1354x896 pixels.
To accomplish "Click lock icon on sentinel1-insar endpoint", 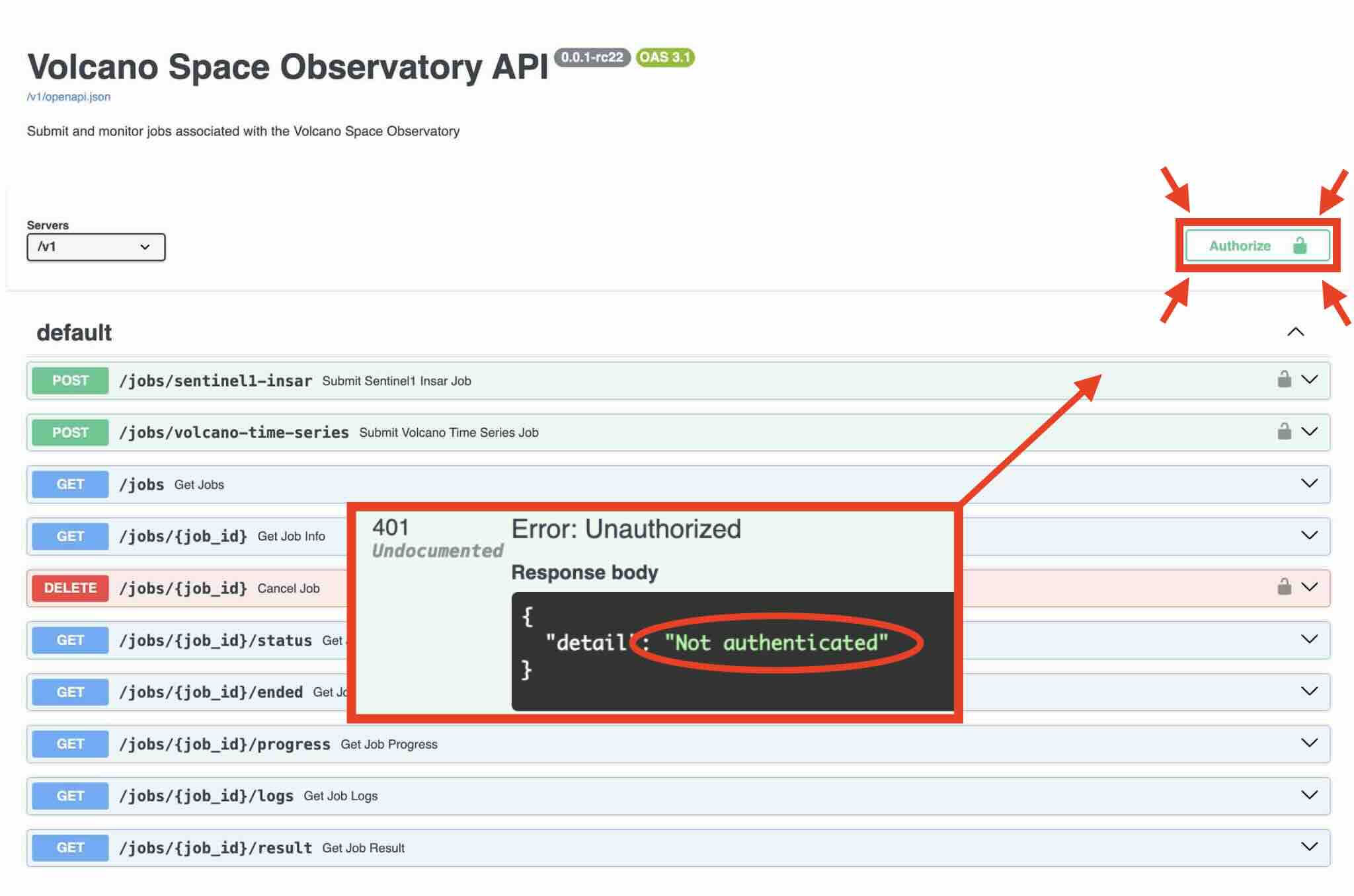I will click(1283, 379).
